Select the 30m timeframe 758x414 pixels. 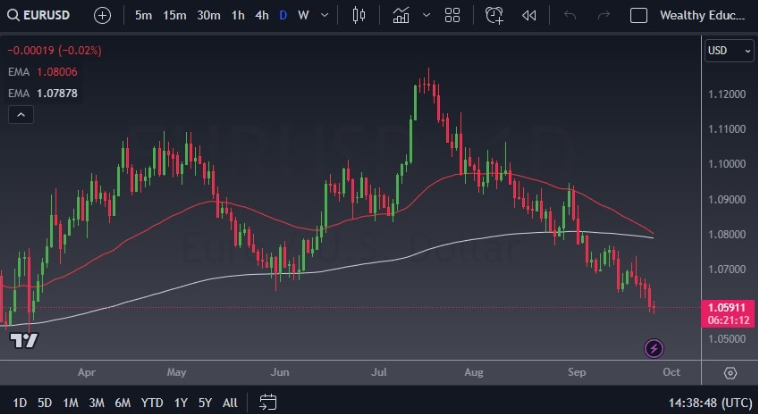[208, 15]
